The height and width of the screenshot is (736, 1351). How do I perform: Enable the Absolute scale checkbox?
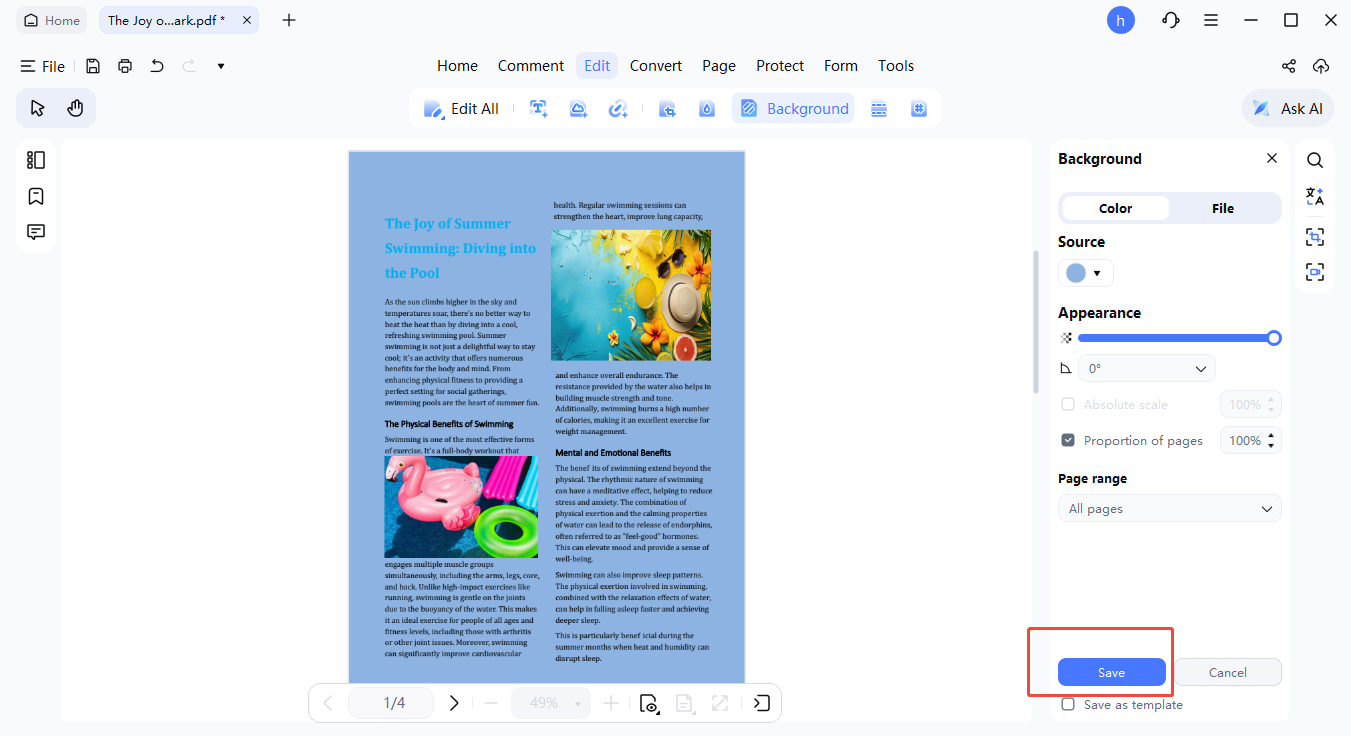pyautogui.click(x=1067, y=404)
